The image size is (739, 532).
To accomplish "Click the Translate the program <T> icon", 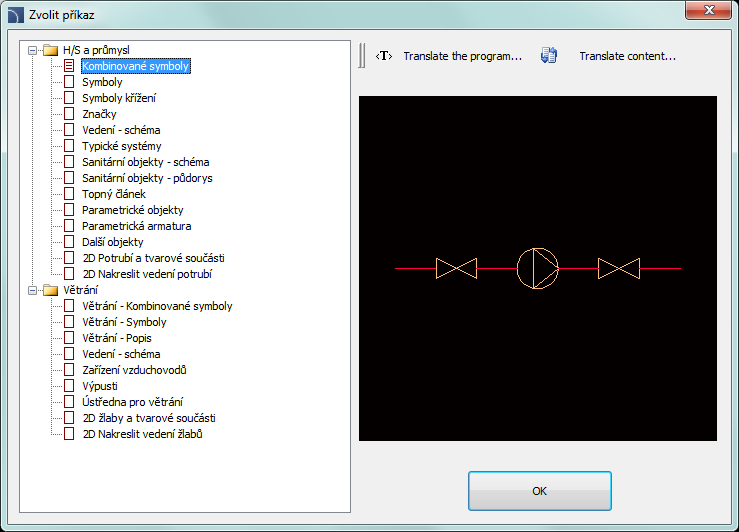I will [384, 56].
